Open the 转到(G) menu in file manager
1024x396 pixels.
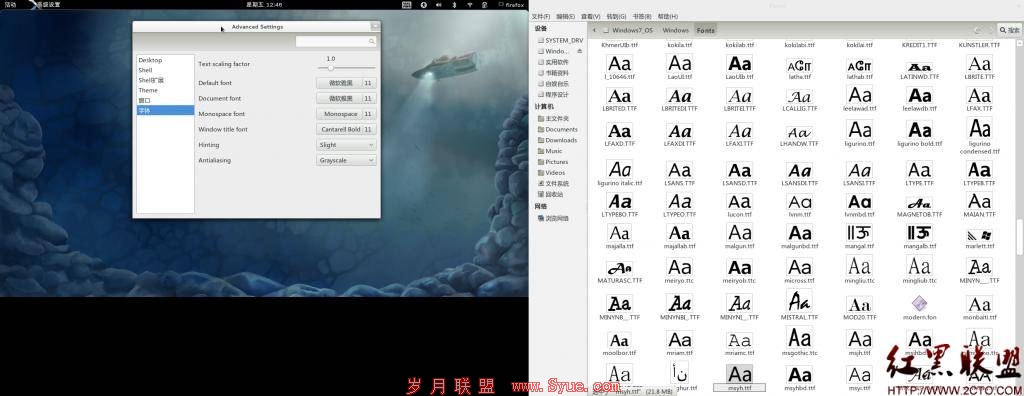click(x=616, y=16)
